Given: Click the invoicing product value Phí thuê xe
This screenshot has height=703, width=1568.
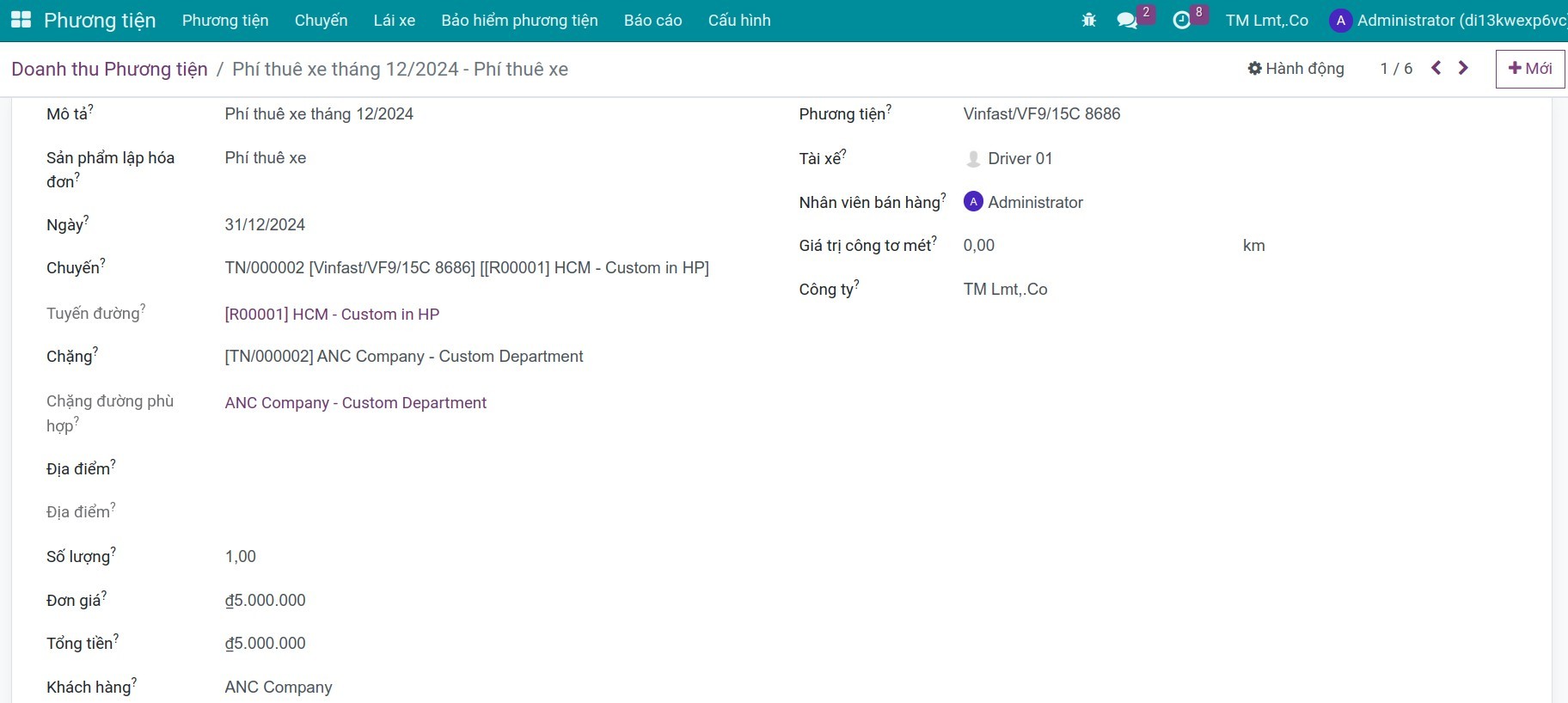Looking at the screenshot, I should pos(266,158).
